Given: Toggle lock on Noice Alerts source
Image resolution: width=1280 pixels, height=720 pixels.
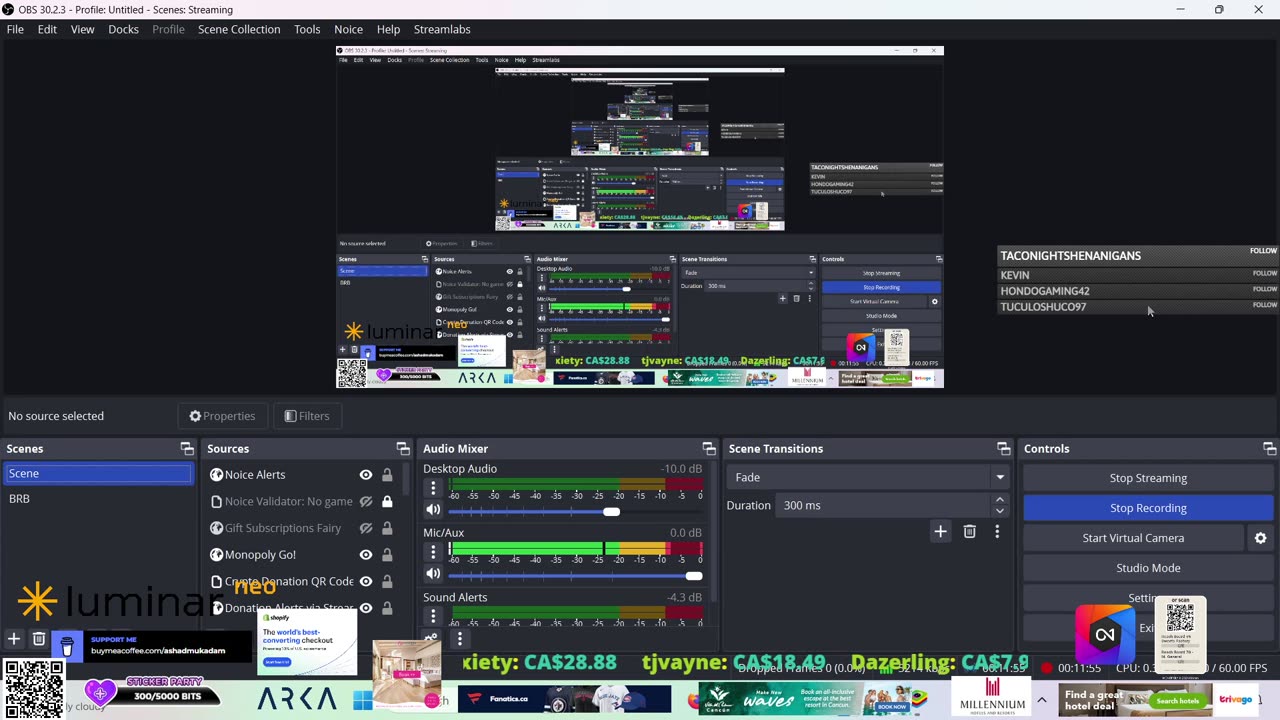Looking at the screenshot, I should [x=387, y=475].
